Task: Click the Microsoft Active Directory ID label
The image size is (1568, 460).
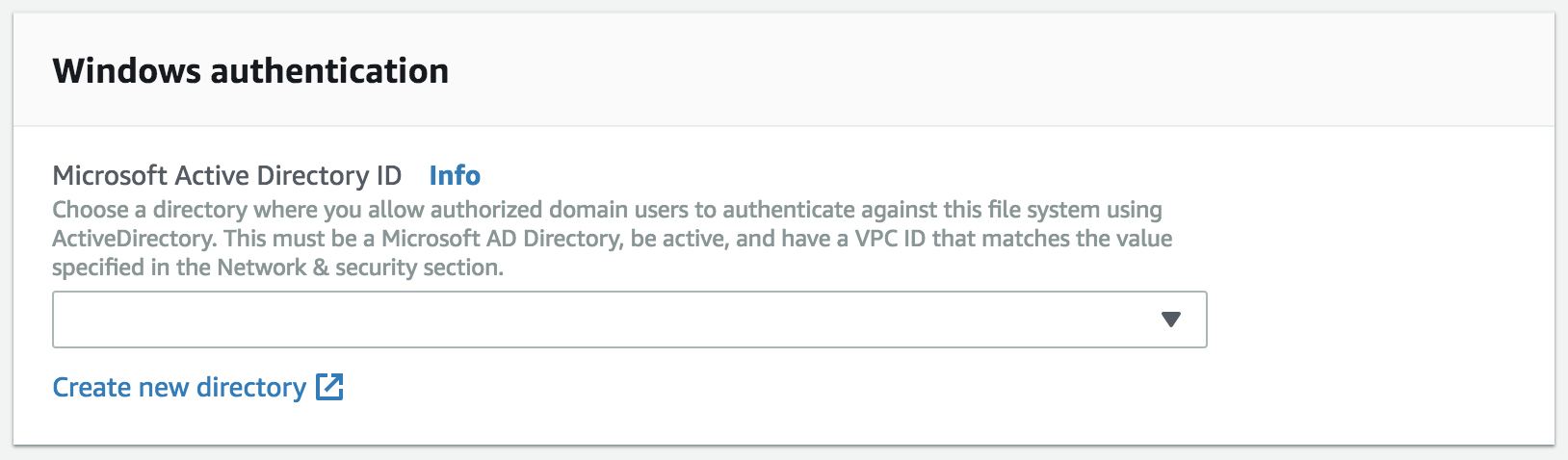Action: point(226,175)
